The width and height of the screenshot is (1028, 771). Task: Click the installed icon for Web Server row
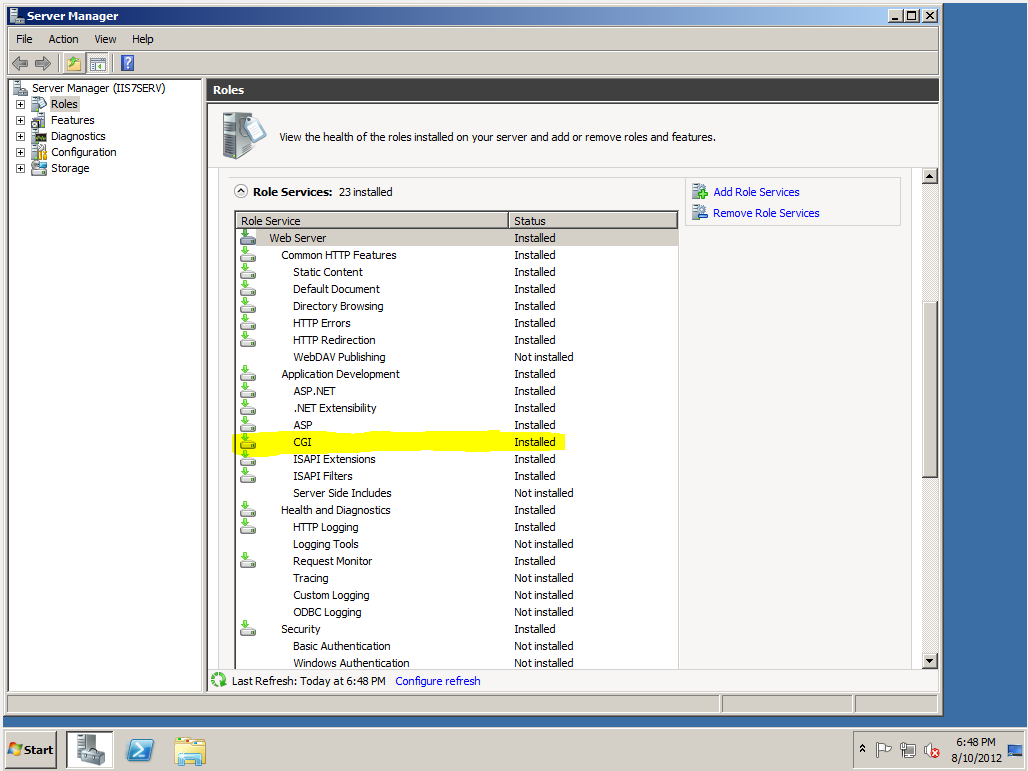tap(248, 237)
